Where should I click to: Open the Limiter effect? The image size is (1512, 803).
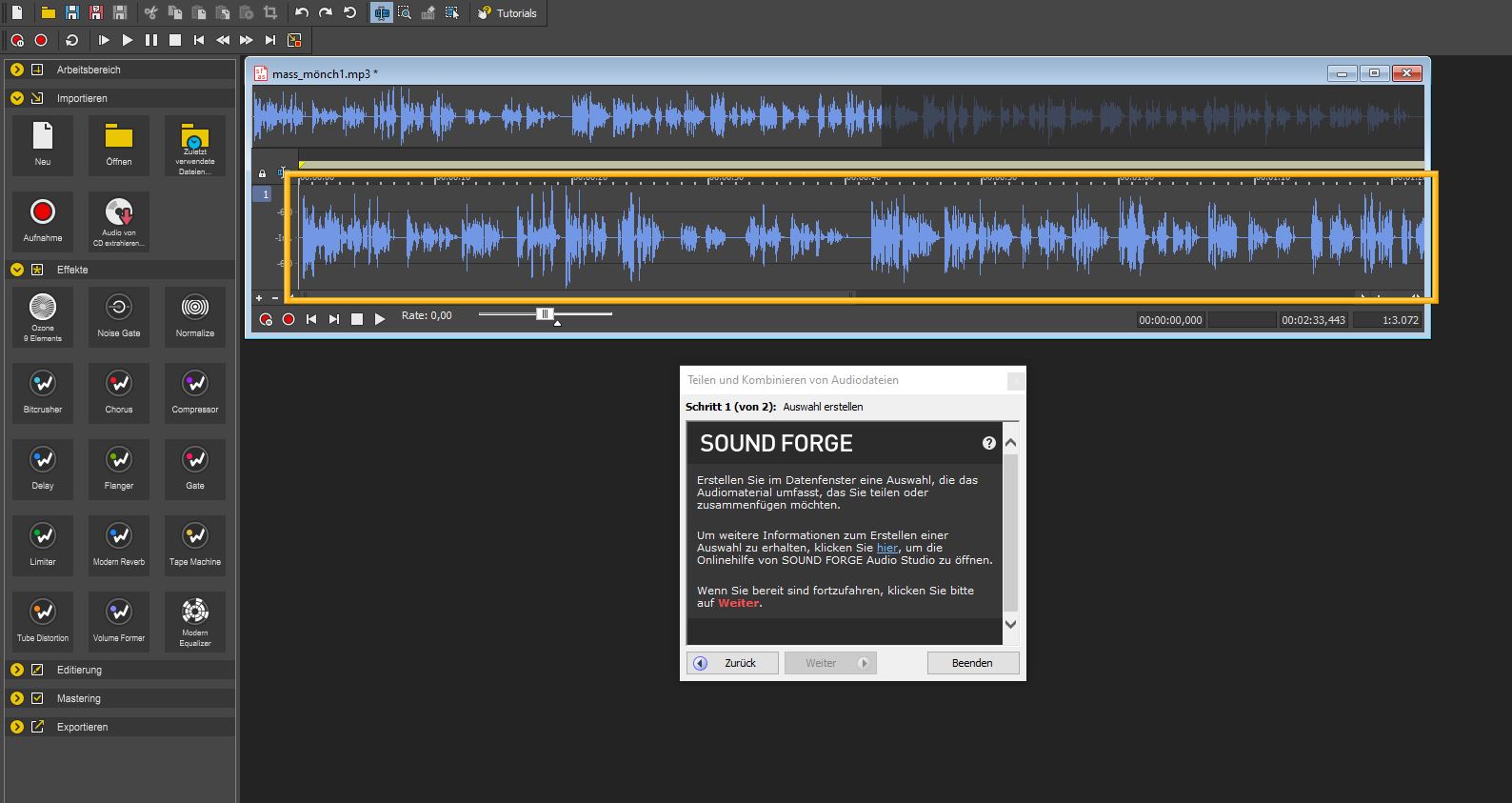point(43,546)
